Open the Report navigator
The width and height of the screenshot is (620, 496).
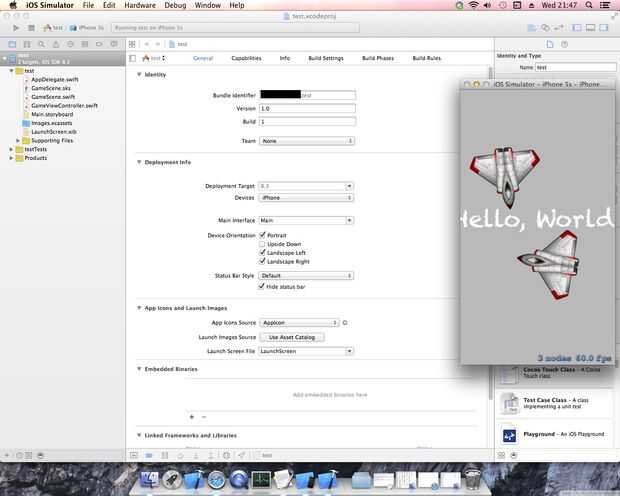[114, 44]
